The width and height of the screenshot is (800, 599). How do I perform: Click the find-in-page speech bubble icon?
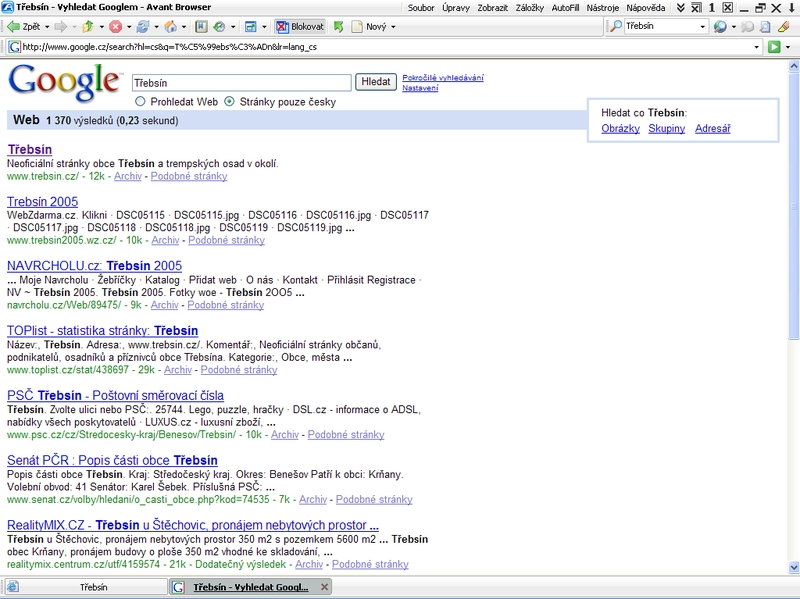tap(747, 27)
